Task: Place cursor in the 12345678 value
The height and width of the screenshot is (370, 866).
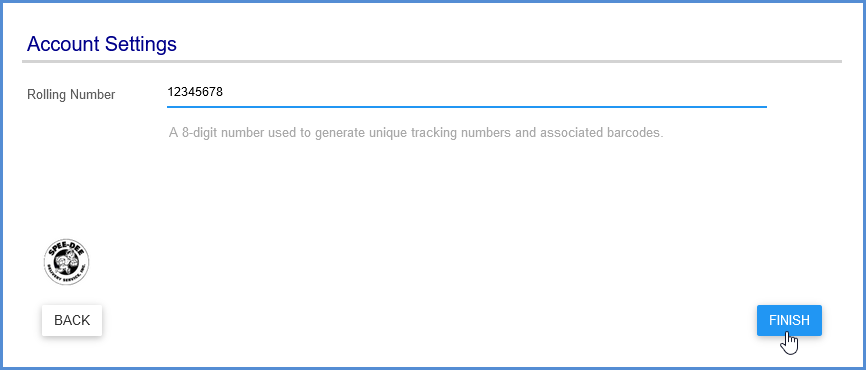Action: tap(195, 92)
